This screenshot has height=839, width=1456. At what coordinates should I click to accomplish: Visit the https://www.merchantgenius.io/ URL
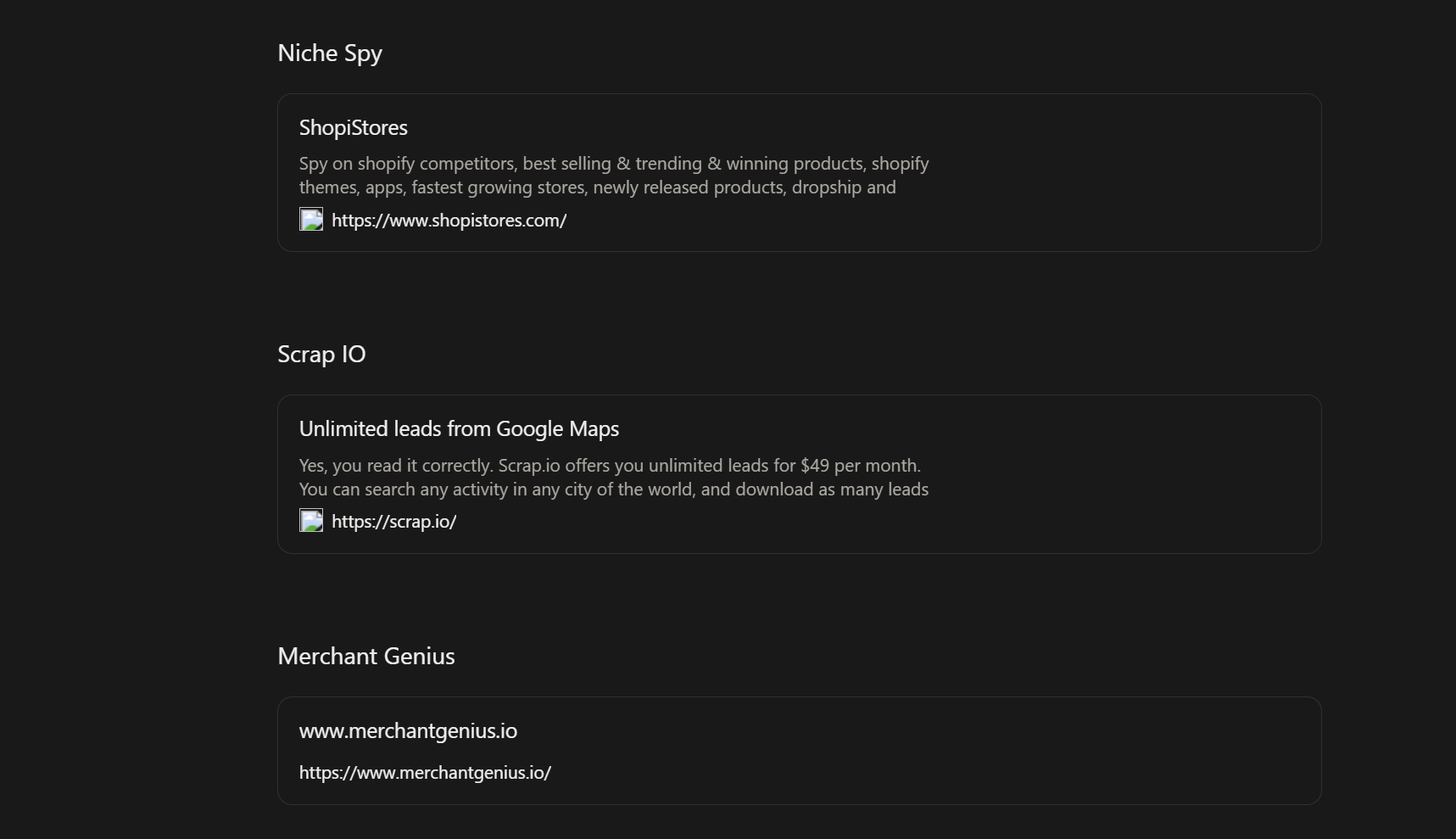coord(425,773)
